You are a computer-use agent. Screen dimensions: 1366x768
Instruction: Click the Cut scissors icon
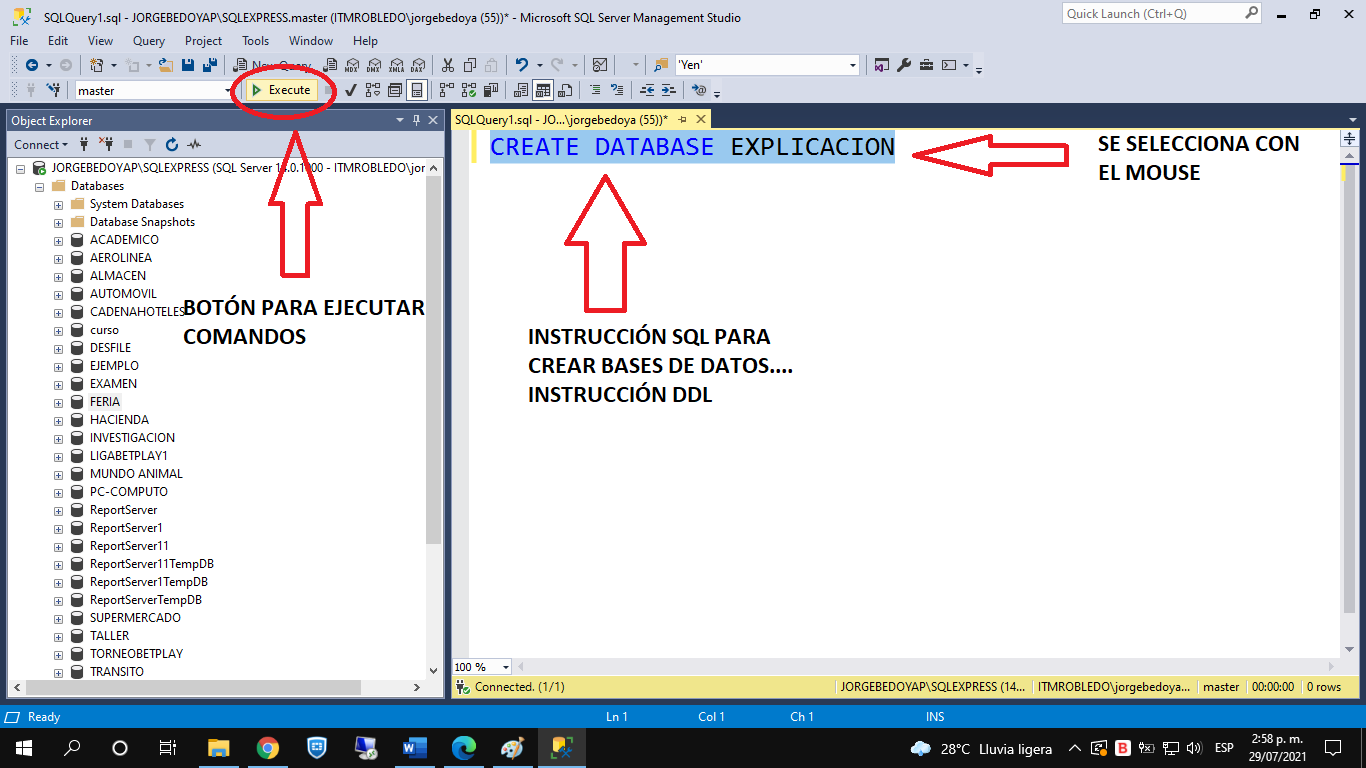pos(447,65)
